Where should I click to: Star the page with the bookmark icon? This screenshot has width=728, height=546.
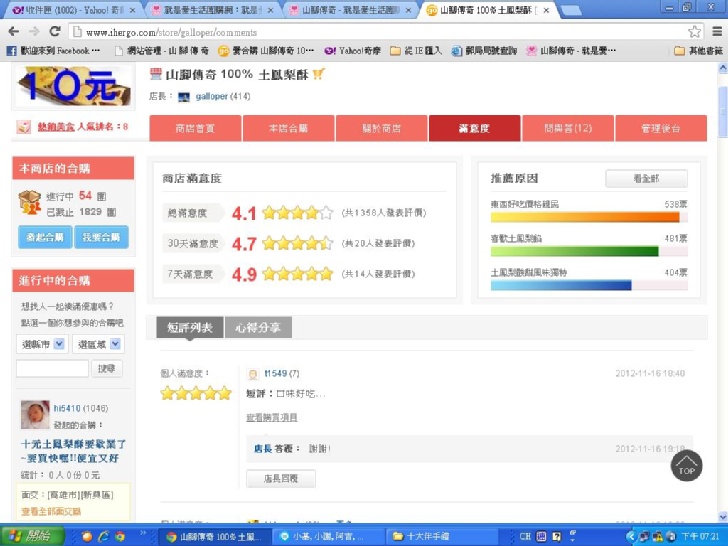pos(694,31)
